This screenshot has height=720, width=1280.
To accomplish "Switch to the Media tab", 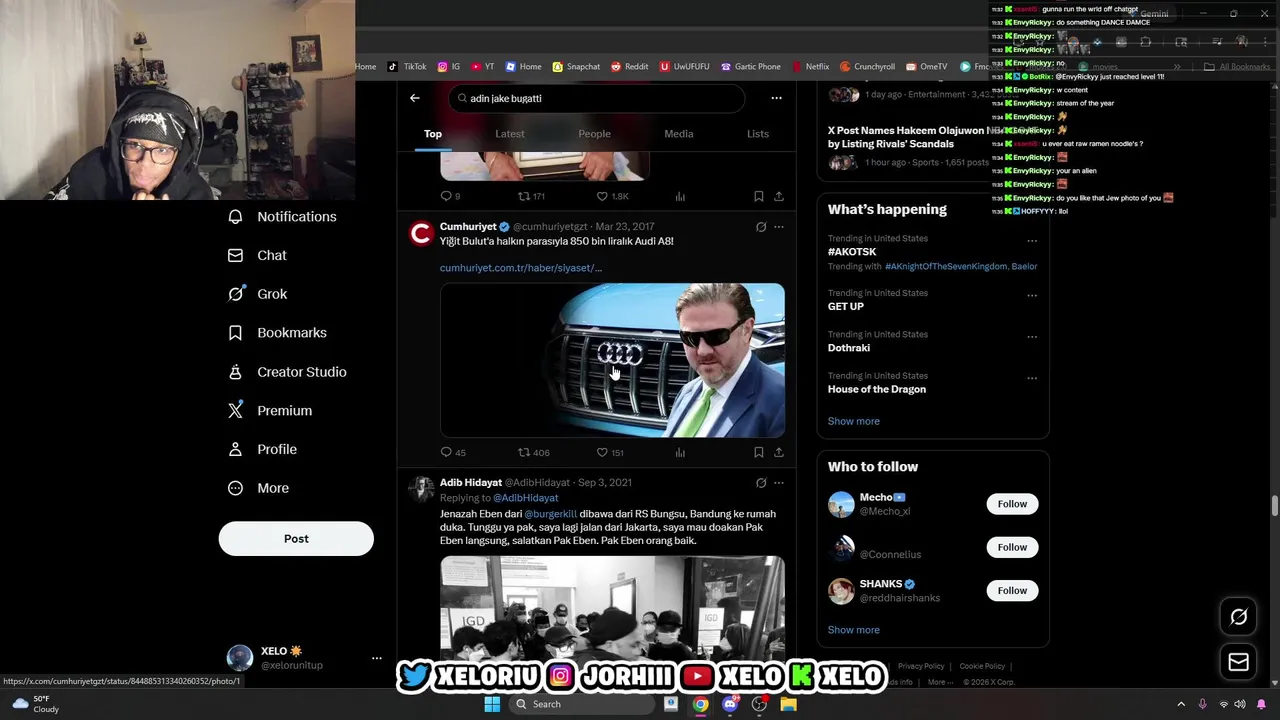I will point(678,134).
